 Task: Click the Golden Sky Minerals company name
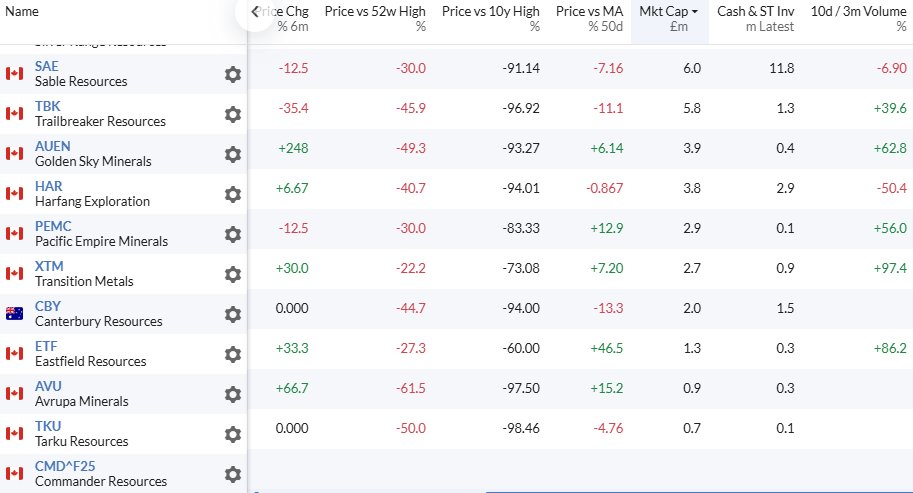tap(93, 162)
